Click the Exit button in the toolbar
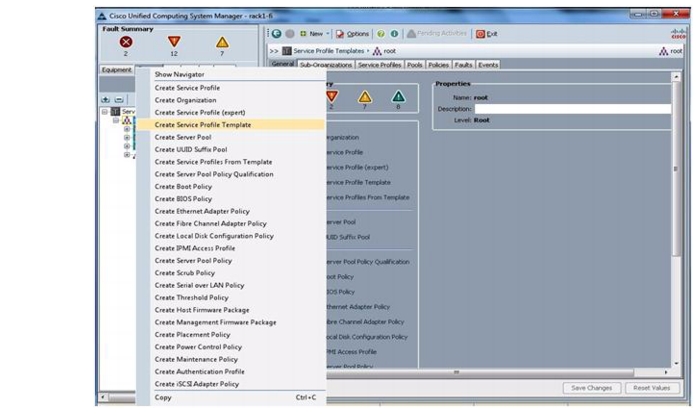 click(x=487, y=34)
